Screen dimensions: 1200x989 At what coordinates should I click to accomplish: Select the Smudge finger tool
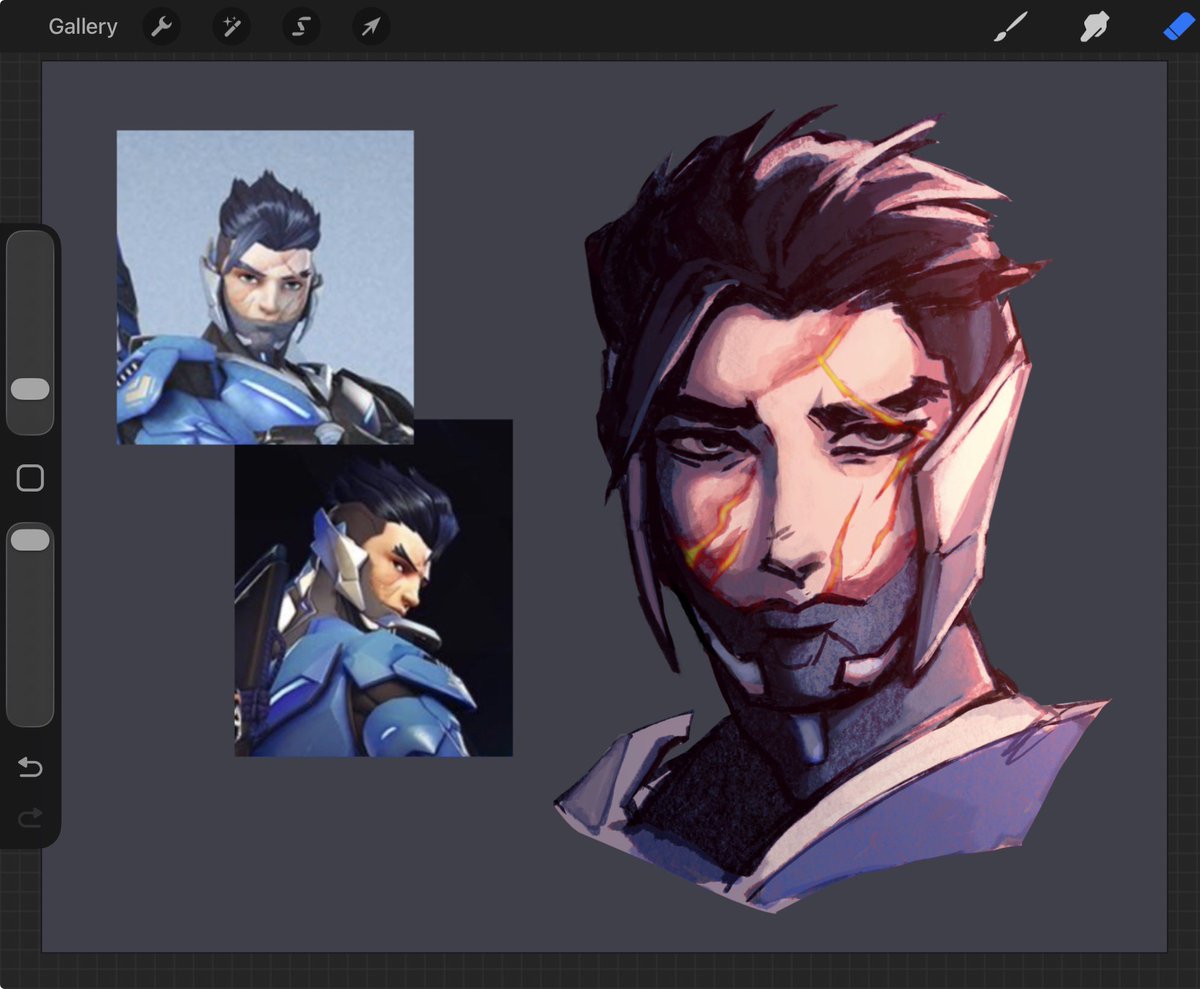(x=1096, y=27)
